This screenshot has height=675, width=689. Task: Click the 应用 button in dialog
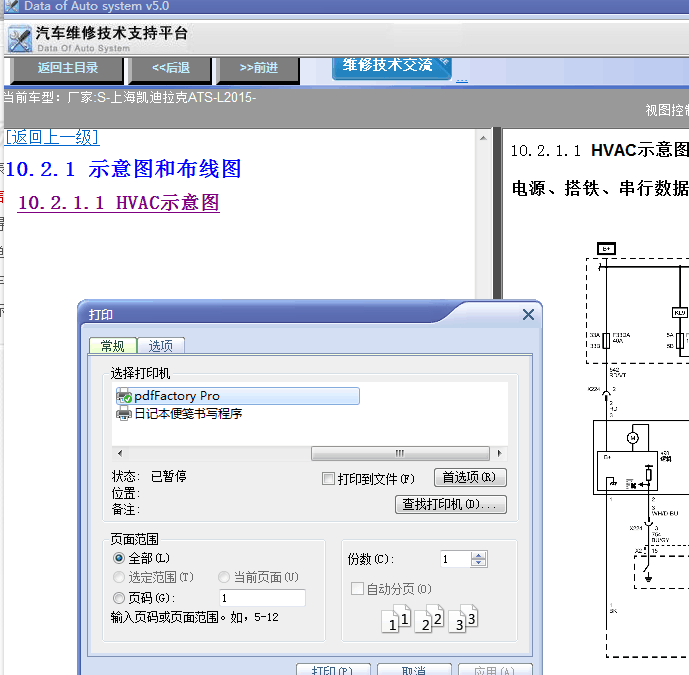click(x=495, y=670)
